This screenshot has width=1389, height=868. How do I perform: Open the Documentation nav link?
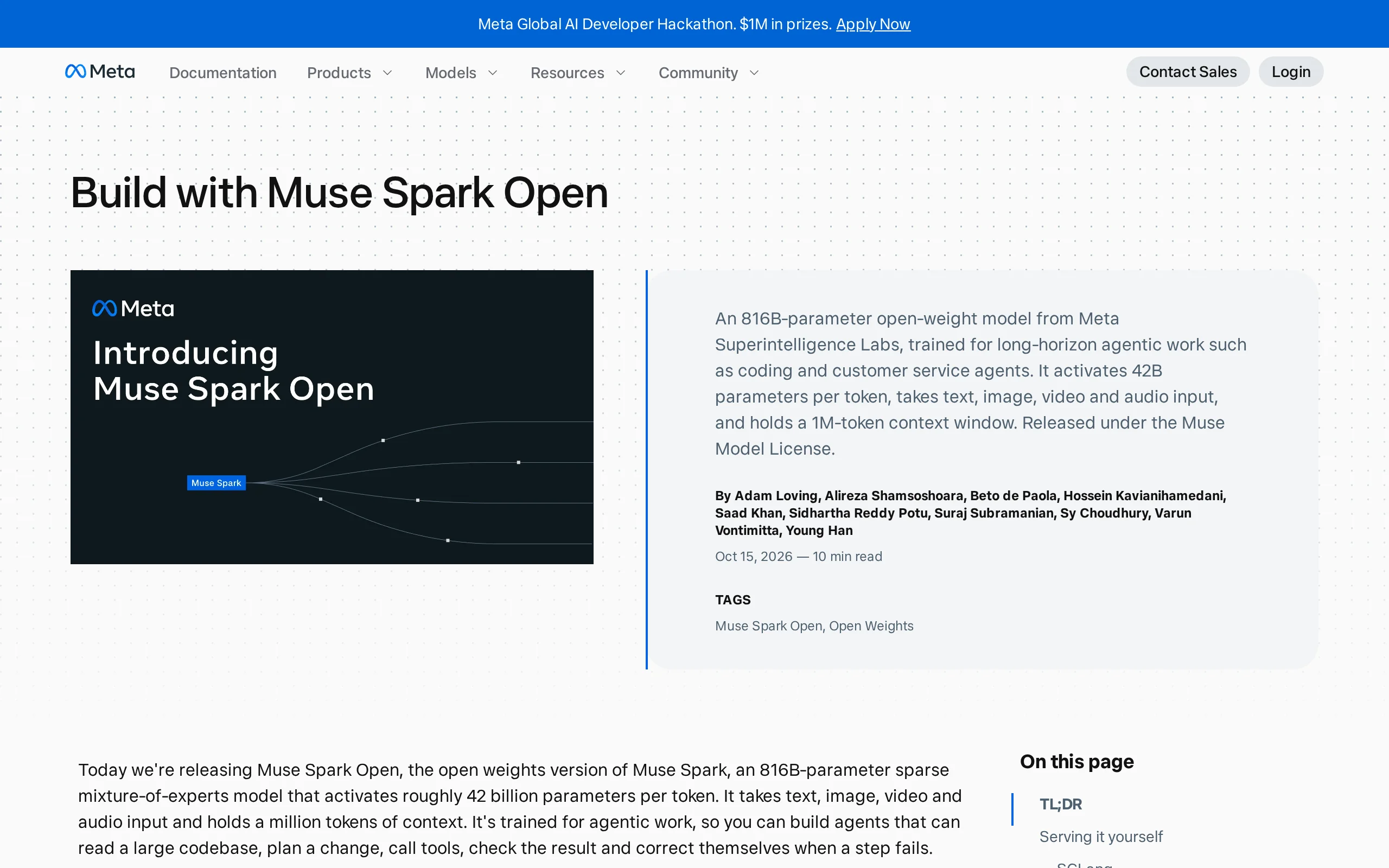222,73
